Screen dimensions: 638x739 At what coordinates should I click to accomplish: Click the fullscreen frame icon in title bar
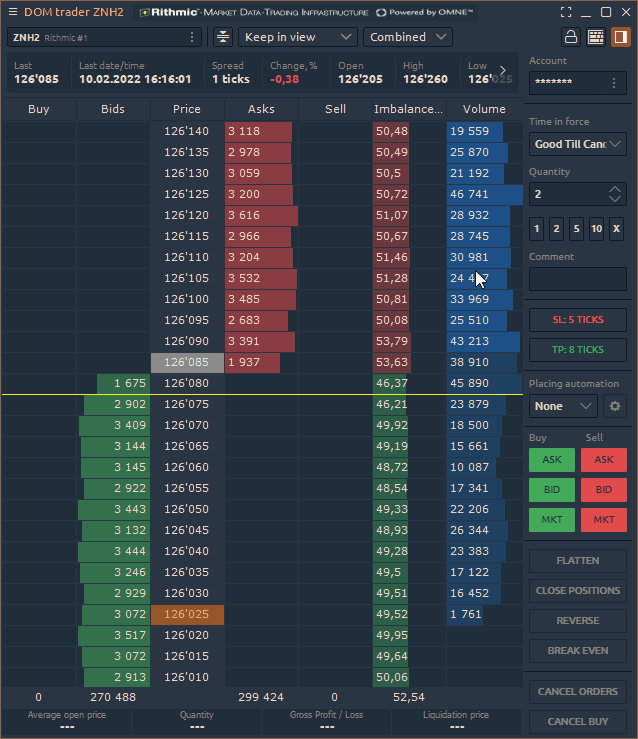pyautogui.click(x=567, y=12)
